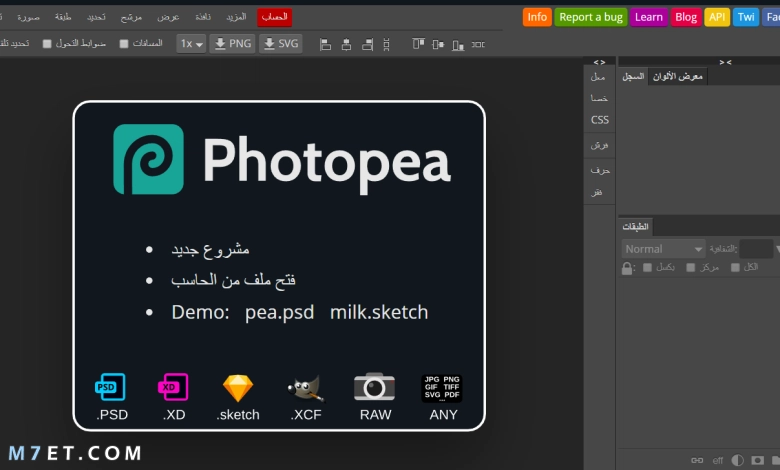Toggle the بكسل lock checkbox
This screenshot has width=780, height=470.
pos(647,268)
